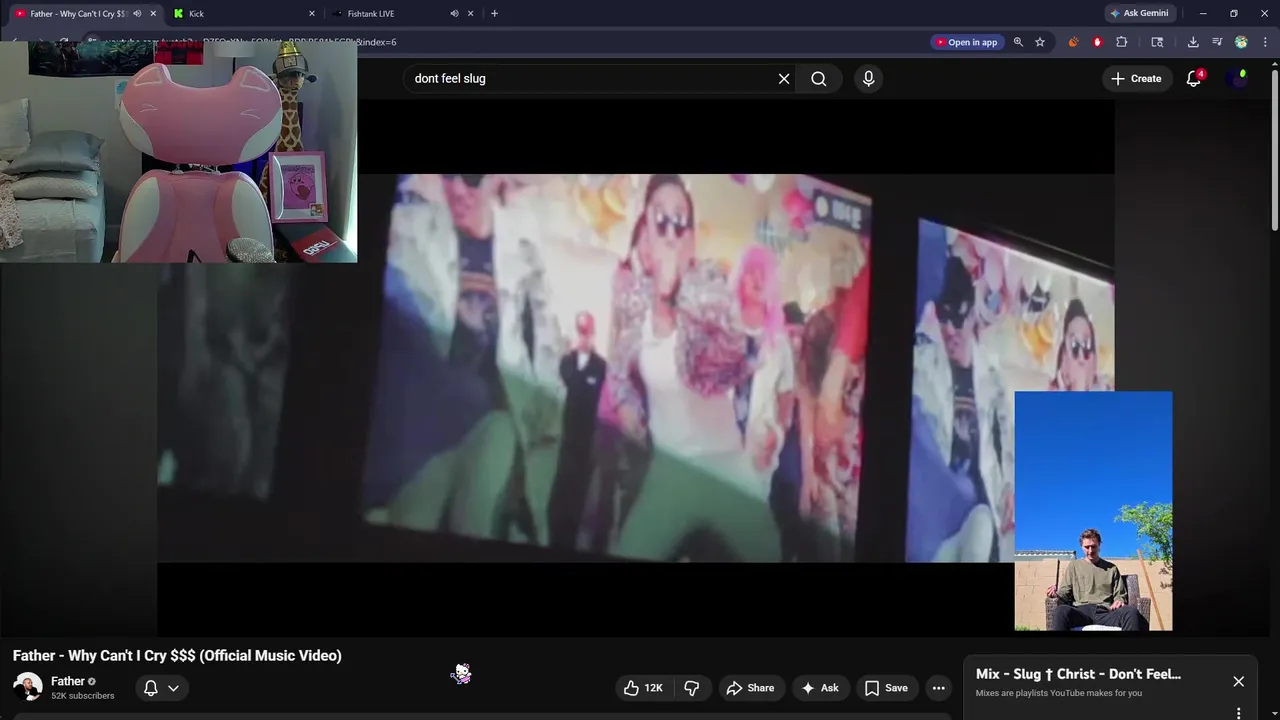Expand the subscription notification chevron
1280x720 pixels.
tap(173, 688)
